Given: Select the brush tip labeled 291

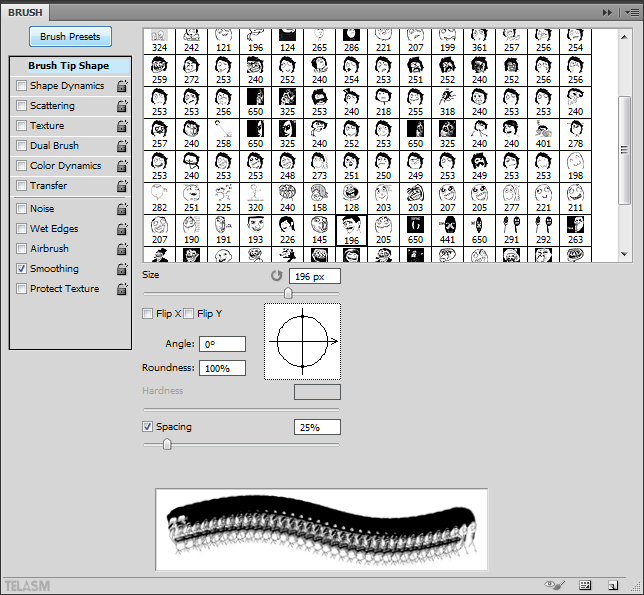Looking at the screenshot, I should pos(511,230).
